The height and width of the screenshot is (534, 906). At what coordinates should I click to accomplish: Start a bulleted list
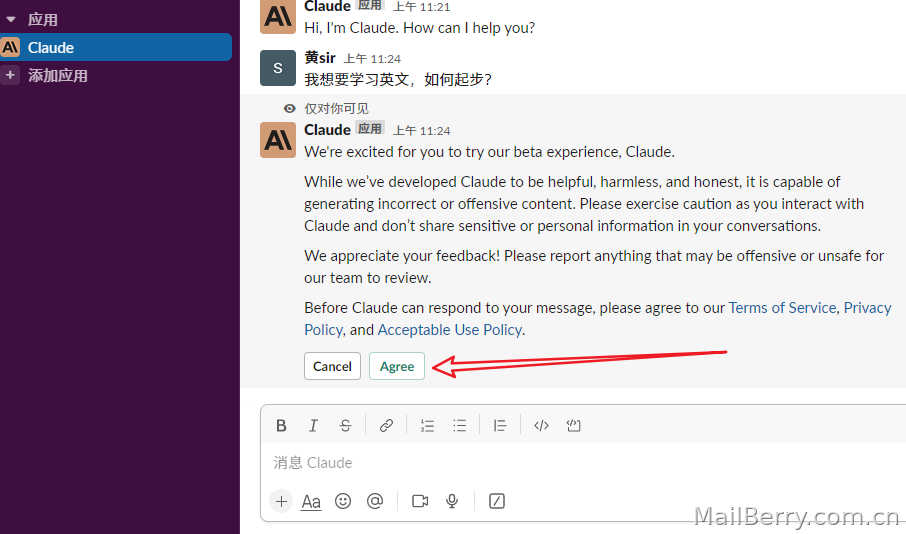click(459, 426)
